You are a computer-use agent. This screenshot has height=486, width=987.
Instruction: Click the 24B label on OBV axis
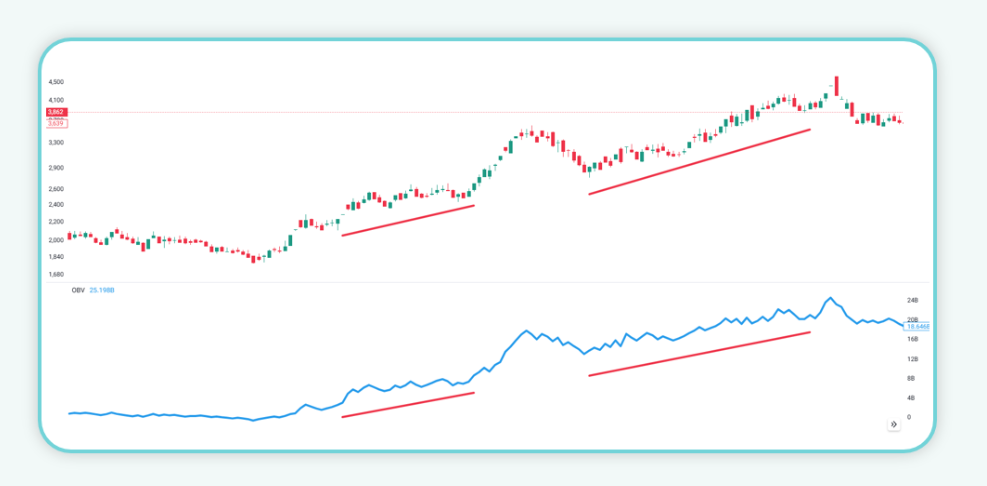(x=912, y=300)
